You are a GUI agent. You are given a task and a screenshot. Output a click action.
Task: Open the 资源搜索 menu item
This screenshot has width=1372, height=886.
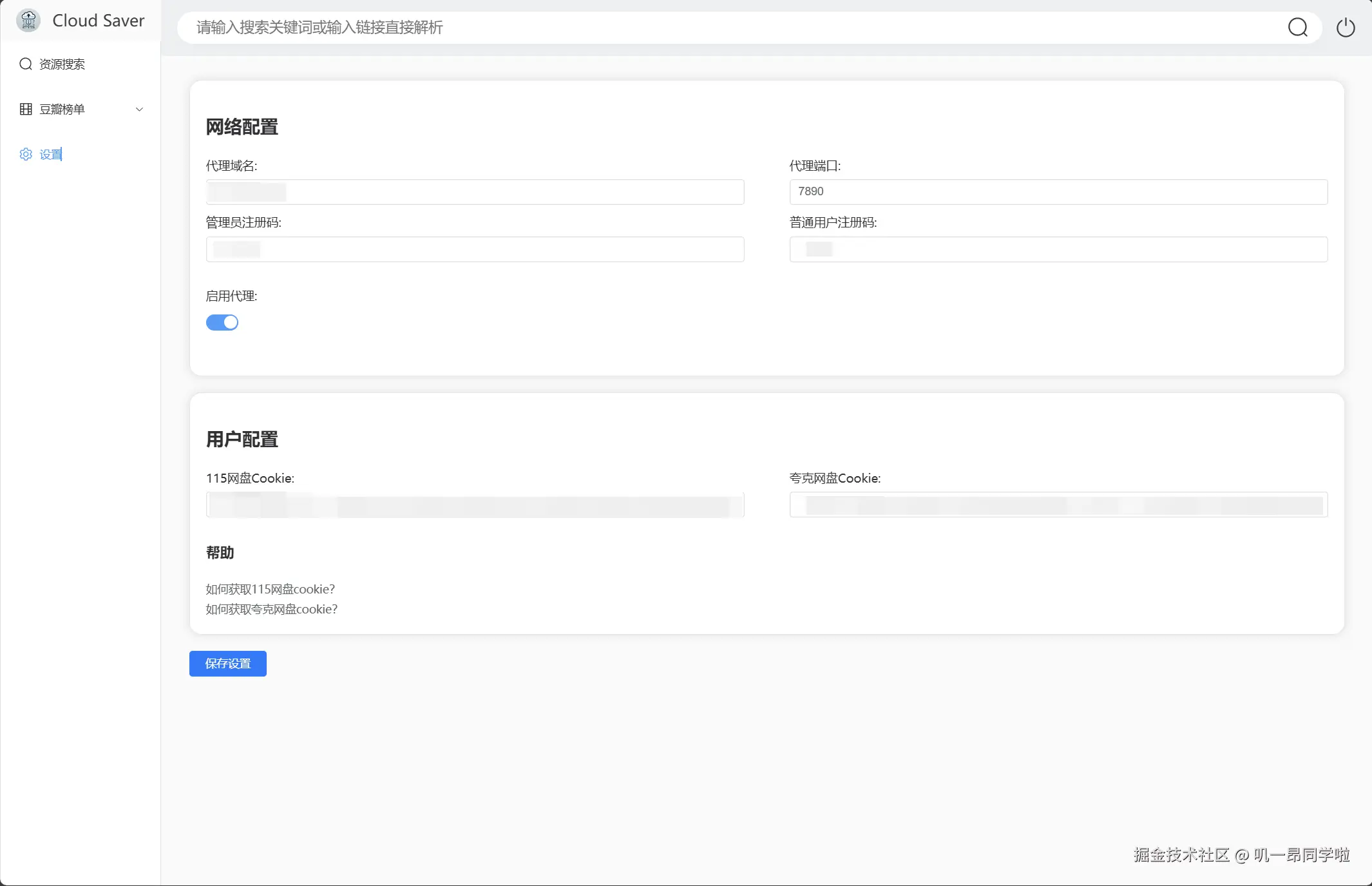(x=62, y=64)
